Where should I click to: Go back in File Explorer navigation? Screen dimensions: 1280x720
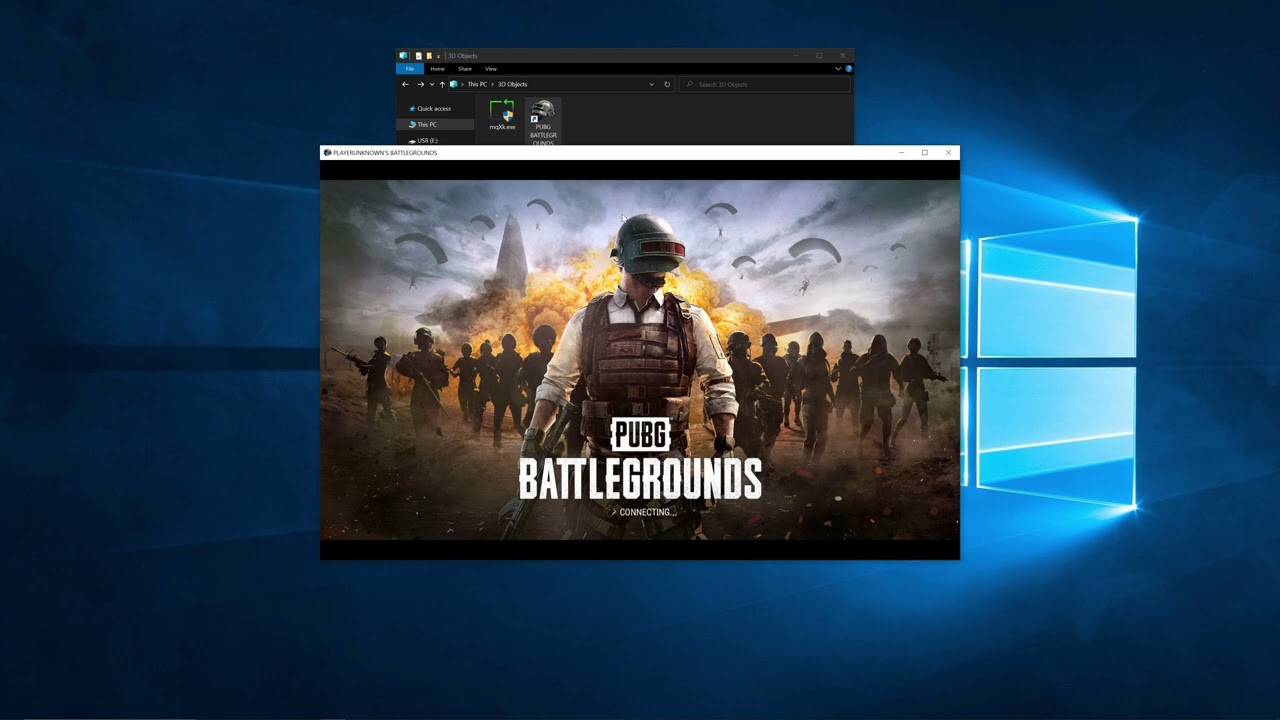405,84
